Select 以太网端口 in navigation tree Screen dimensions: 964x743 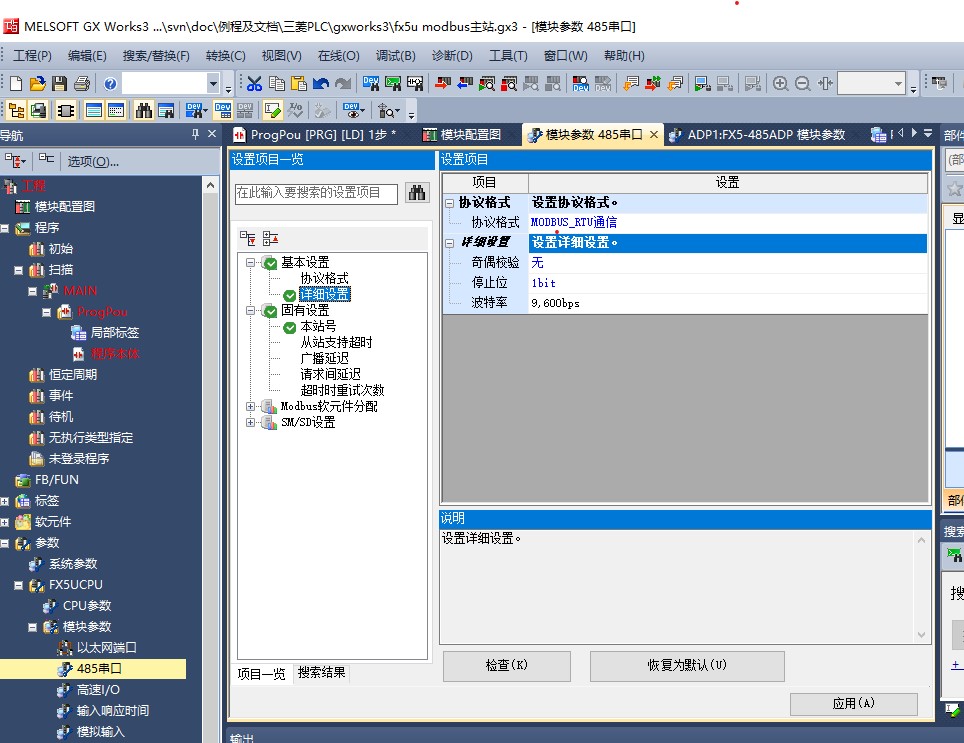(x=106, y=648)
